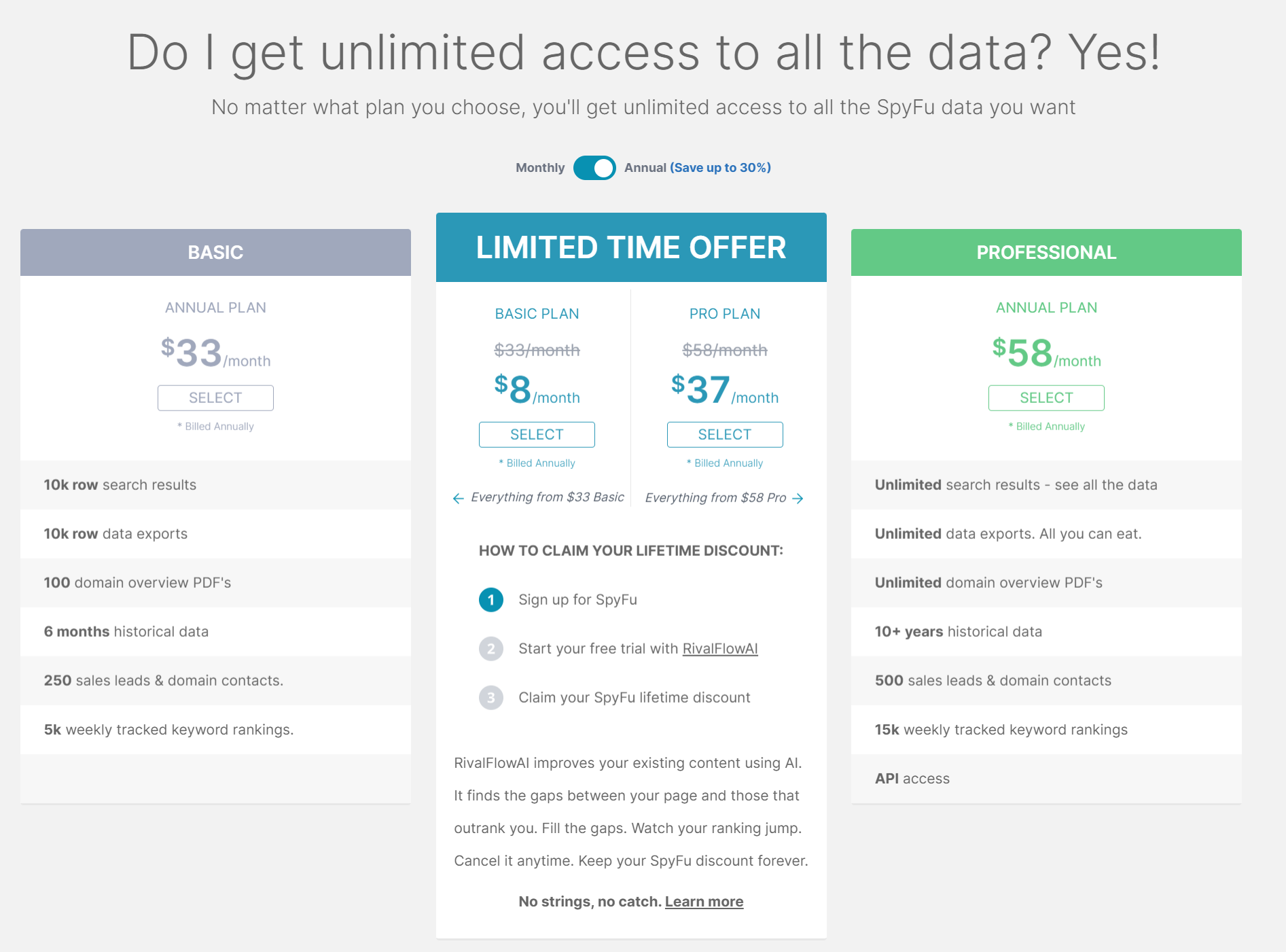Select the Basic annual plan at $33
The width and height of the screenshot is (1286, 952).
[215, 398]
